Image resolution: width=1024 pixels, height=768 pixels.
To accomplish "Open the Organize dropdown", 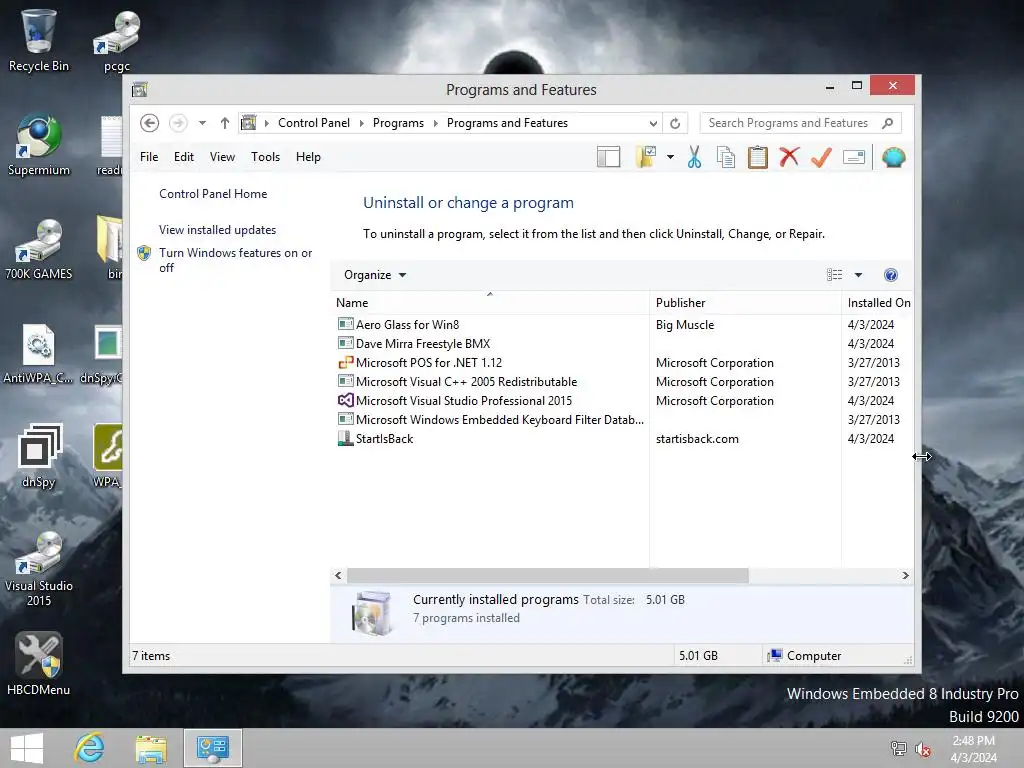I will coord(375,275).
